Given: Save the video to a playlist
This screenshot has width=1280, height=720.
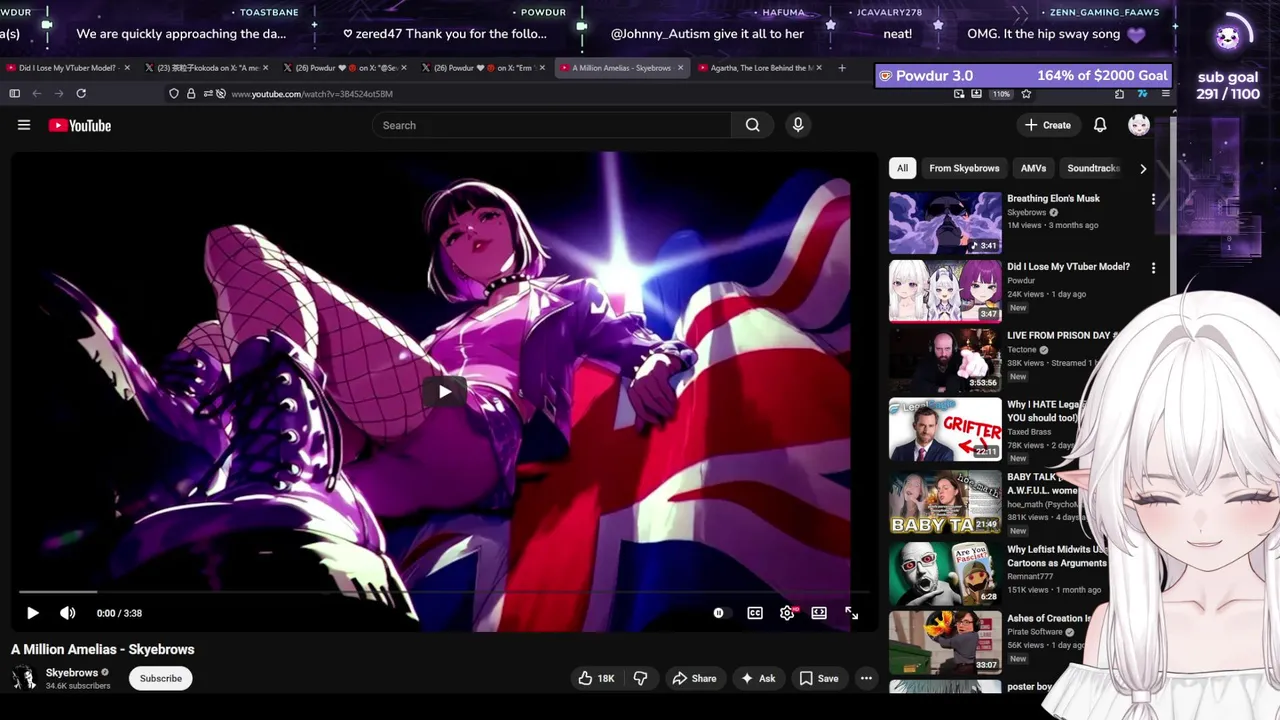Looking at the screenshot, I should (x=818, y=678).
